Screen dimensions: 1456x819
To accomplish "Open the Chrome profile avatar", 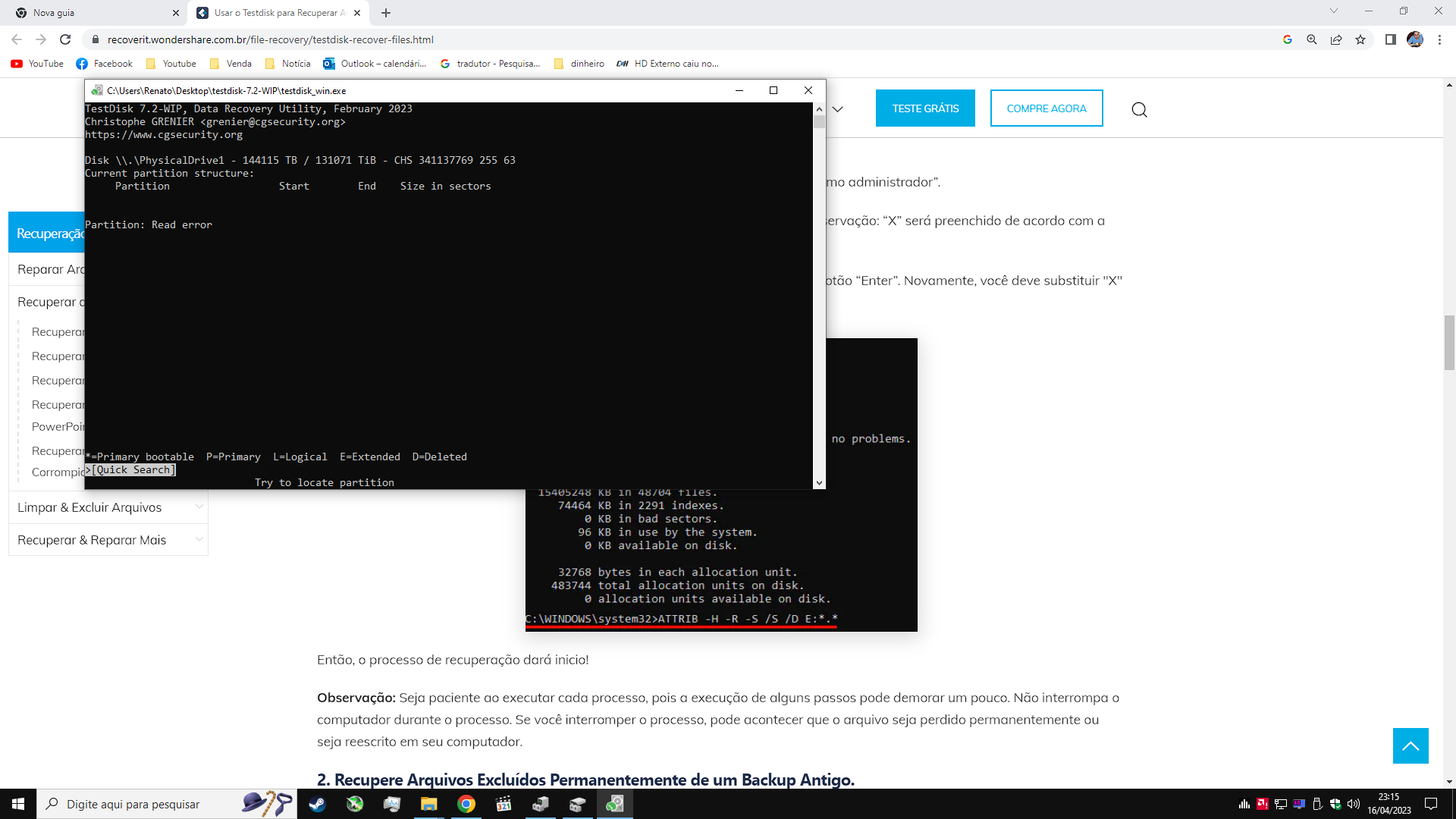I will (1415, 39).
